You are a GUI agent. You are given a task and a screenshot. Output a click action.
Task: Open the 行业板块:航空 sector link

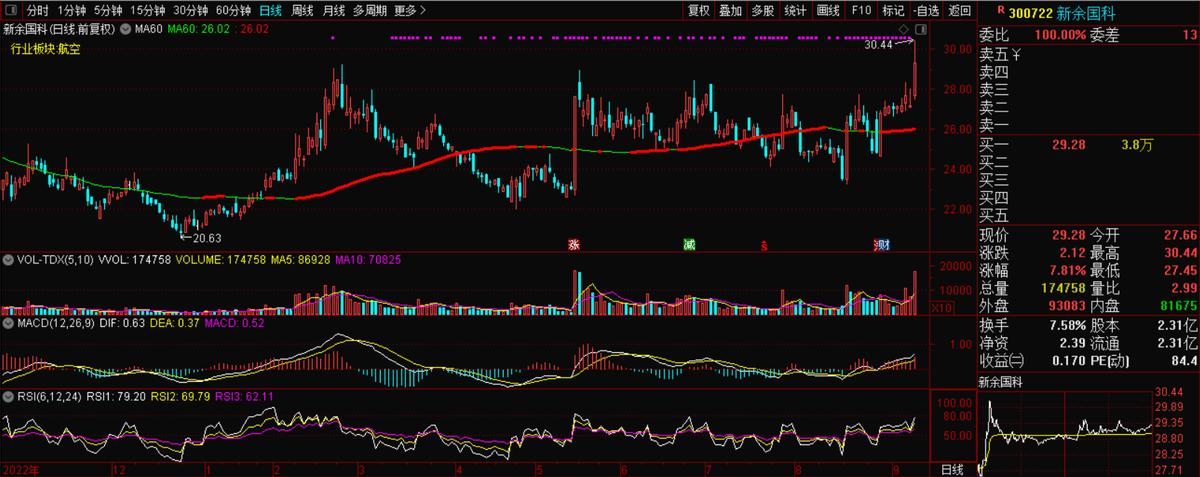(44, 48)
